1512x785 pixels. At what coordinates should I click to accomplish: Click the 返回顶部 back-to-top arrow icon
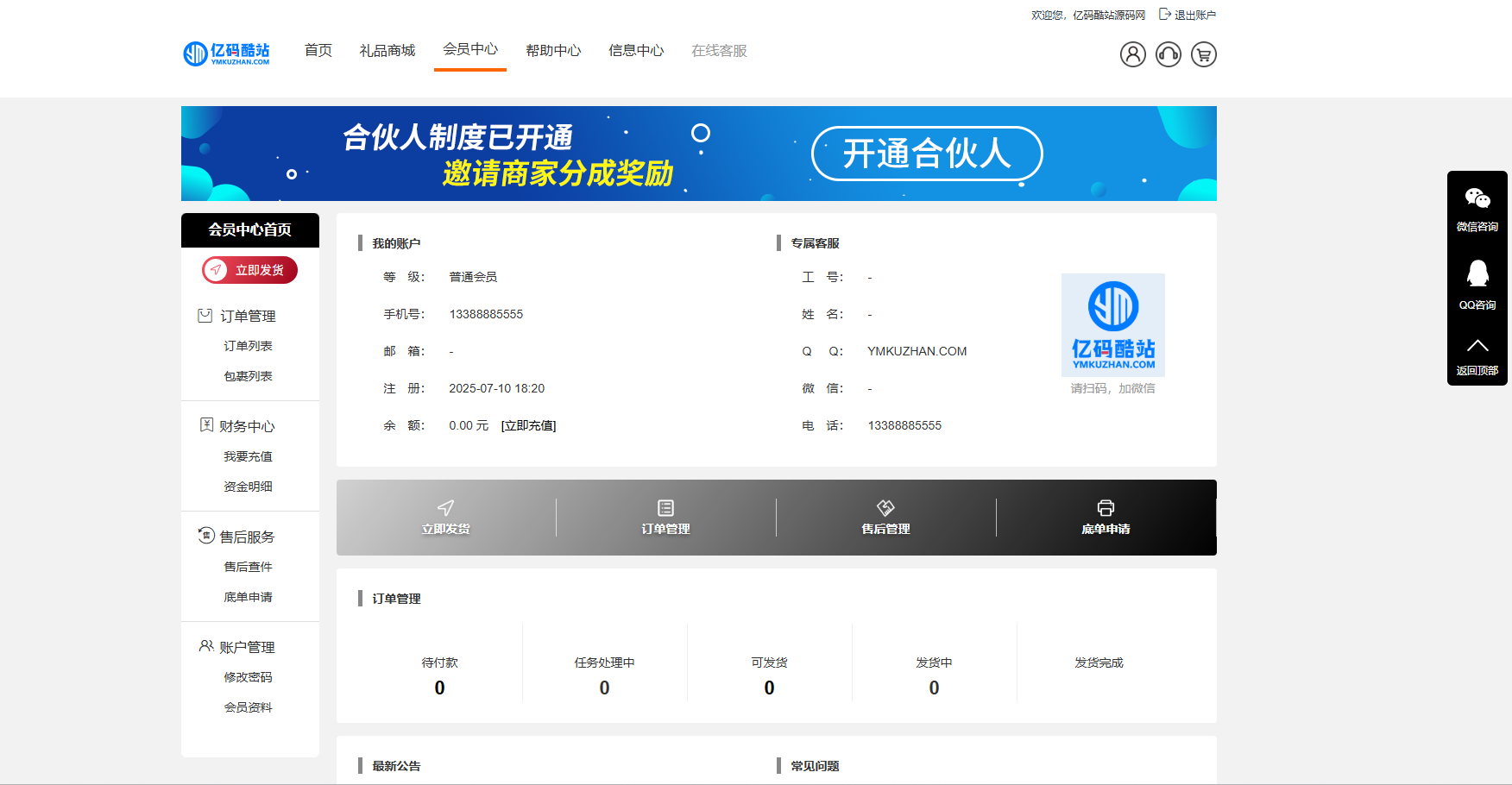[1477, 344]
